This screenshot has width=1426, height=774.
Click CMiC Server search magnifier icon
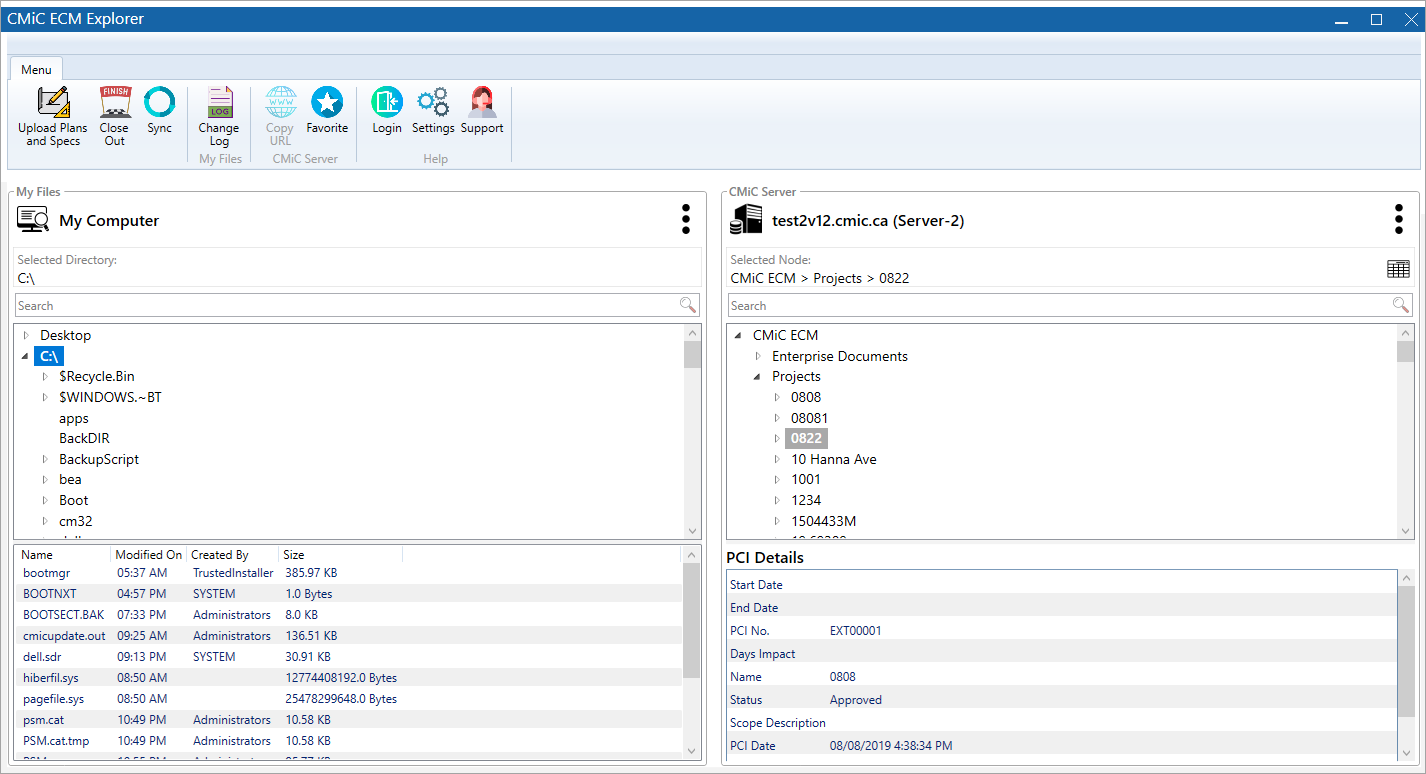[x=1401, y=305]
